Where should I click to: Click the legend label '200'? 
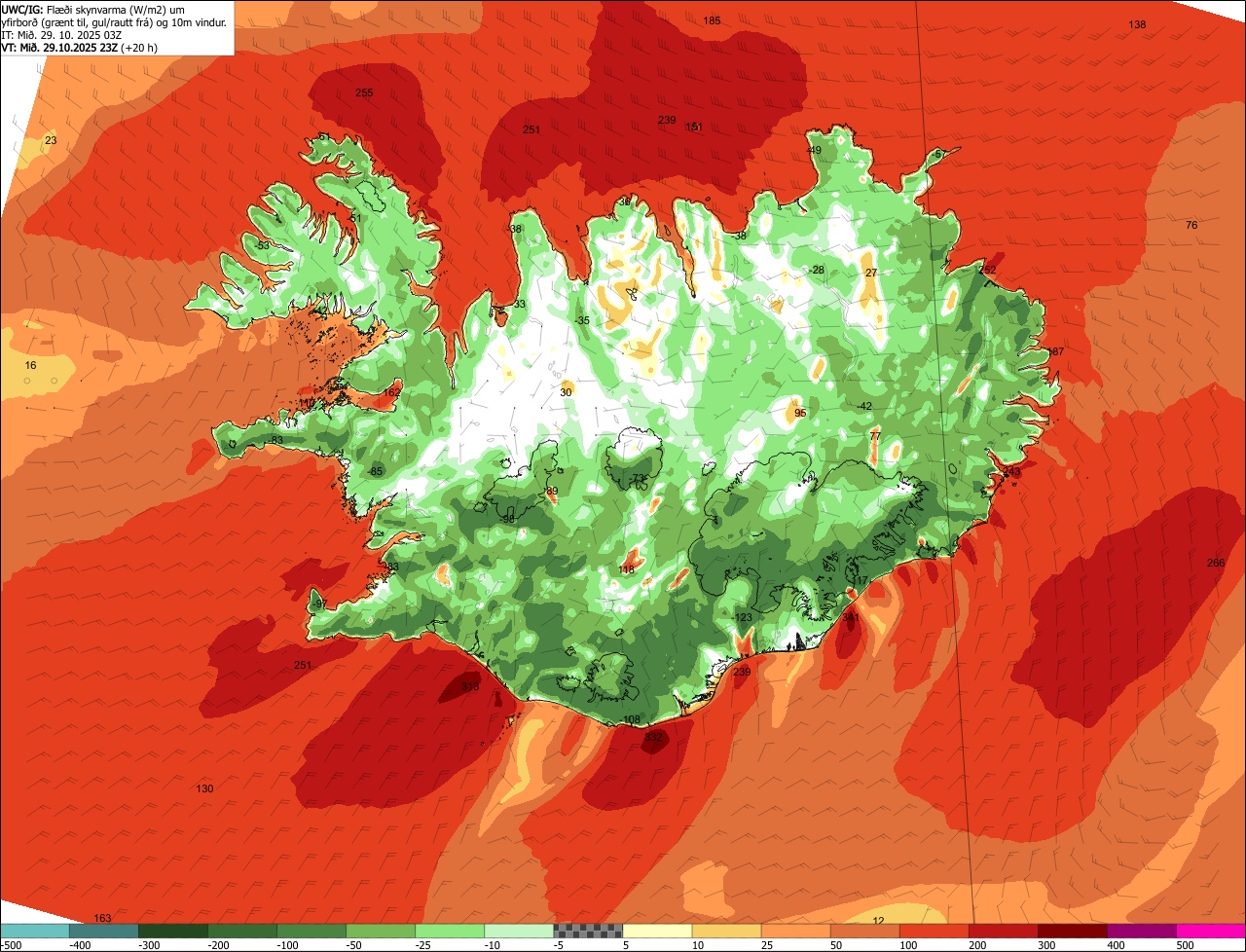(x=977, y=944)
